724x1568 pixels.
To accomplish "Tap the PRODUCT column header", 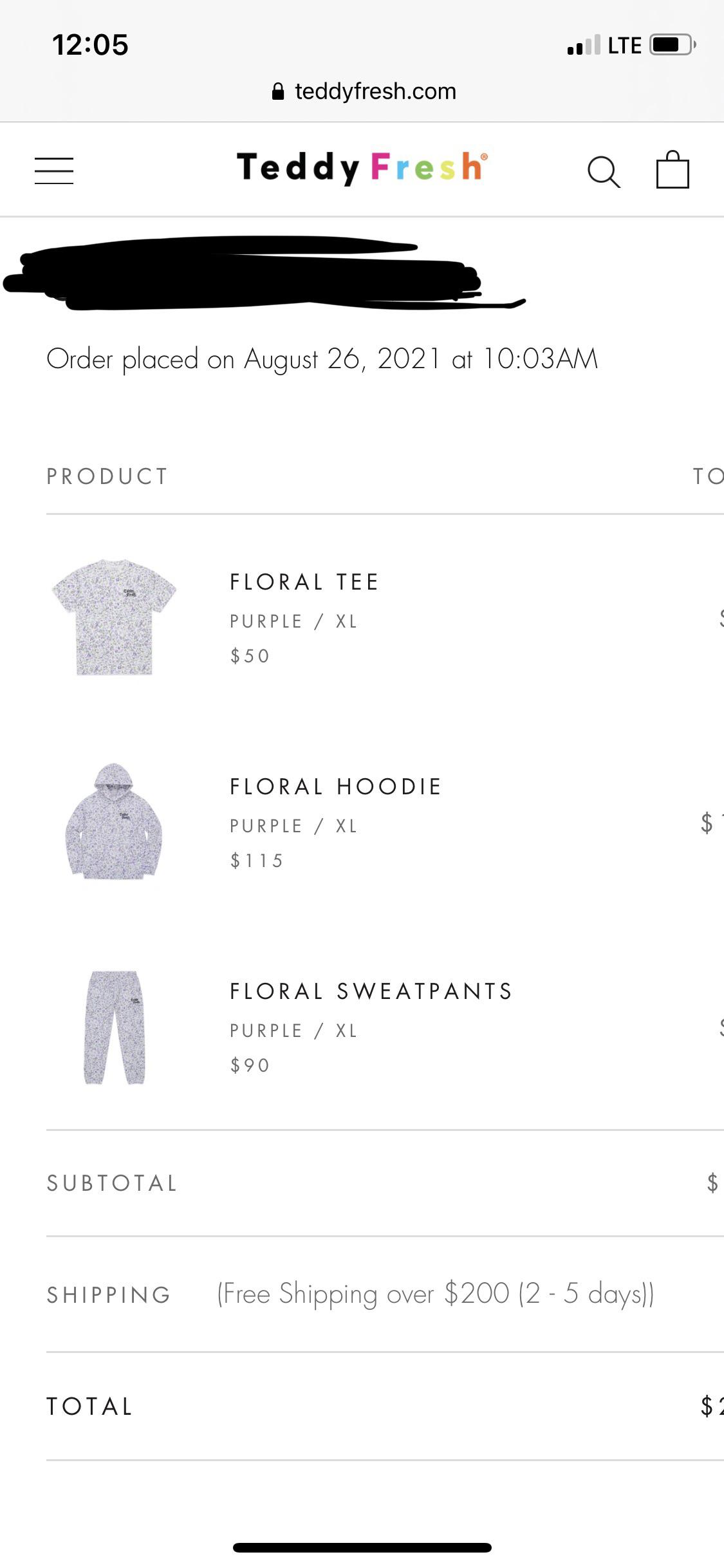I will 107,476.
